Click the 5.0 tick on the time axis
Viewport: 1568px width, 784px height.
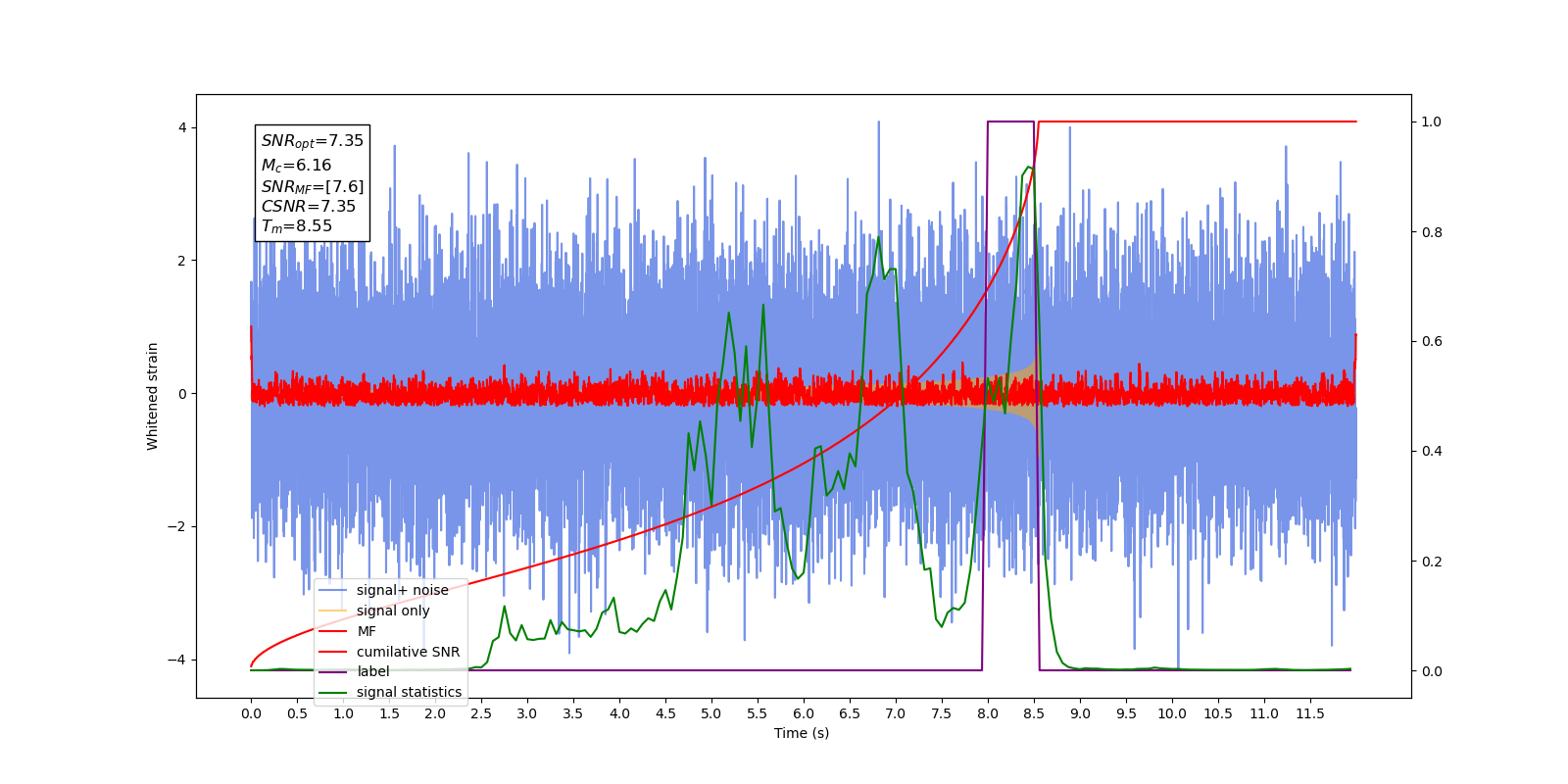tap(711, 713)
